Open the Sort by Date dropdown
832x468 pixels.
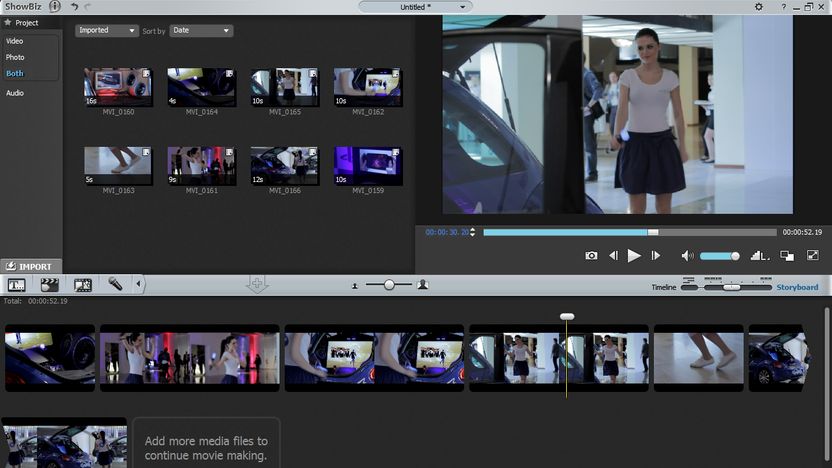coord(201,30)
